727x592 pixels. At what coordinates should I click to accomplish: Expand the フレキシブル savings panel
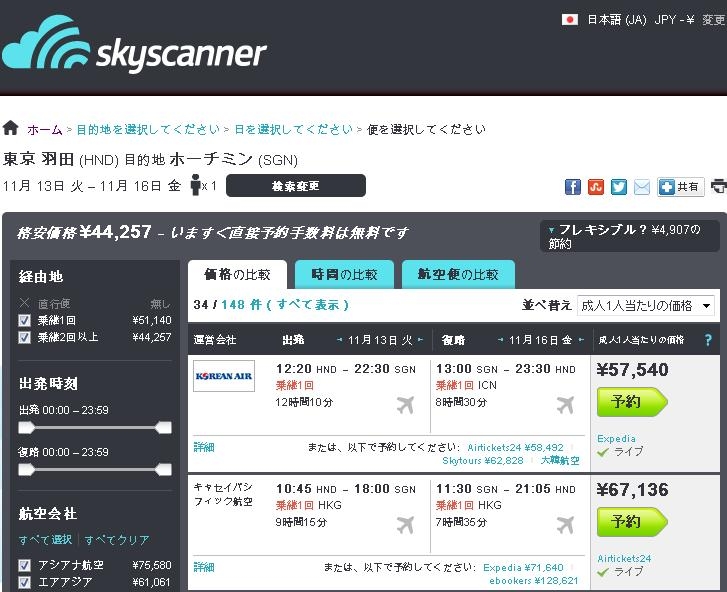tap(630, 236)
